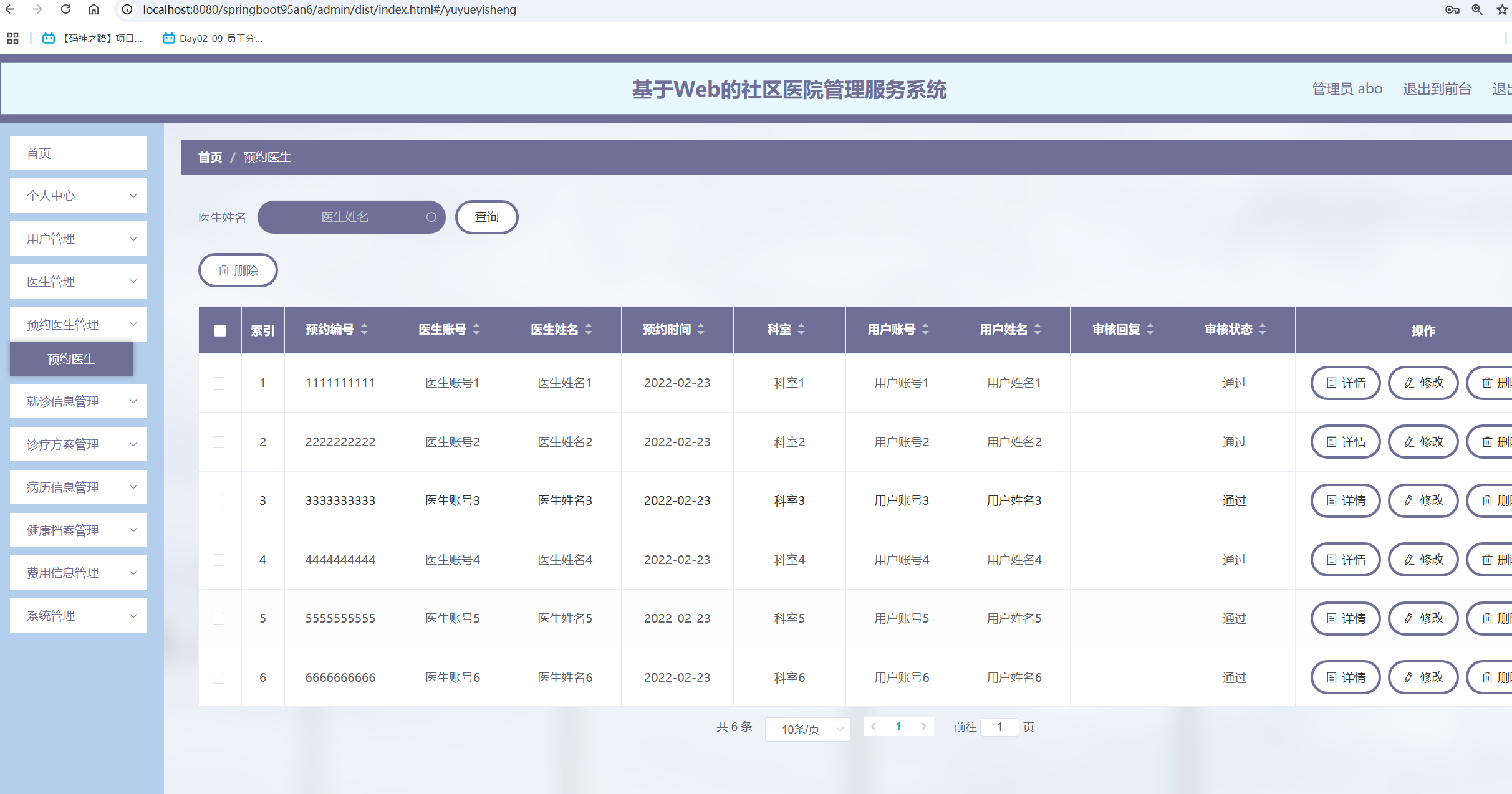
Task: Click the 退出到前台 link
Action: pyautogui.click(x=1437, y=89)
